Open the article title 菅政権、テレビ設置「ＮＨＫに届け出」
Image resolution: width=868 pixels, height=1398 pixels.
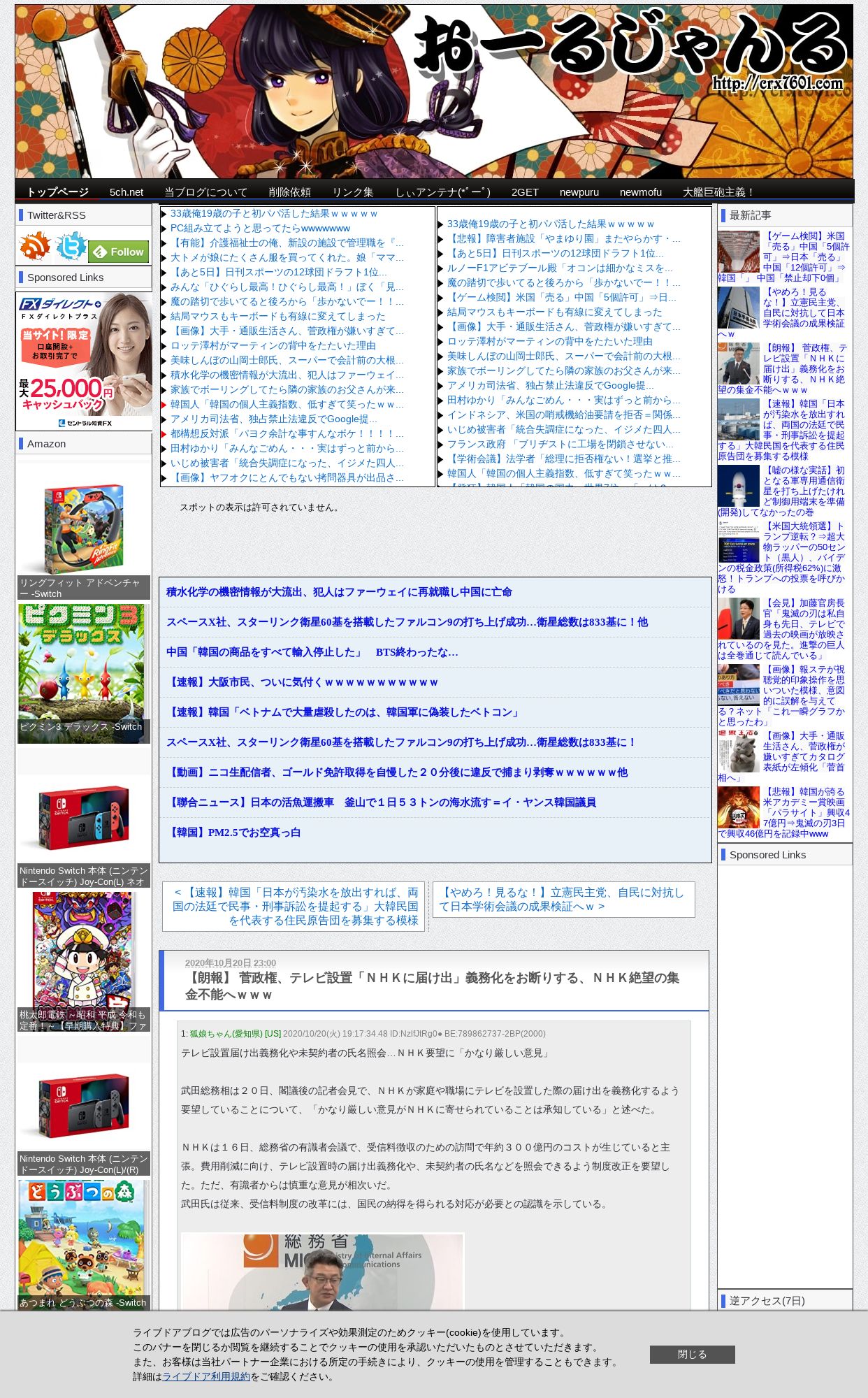click(x=432, y=986)
